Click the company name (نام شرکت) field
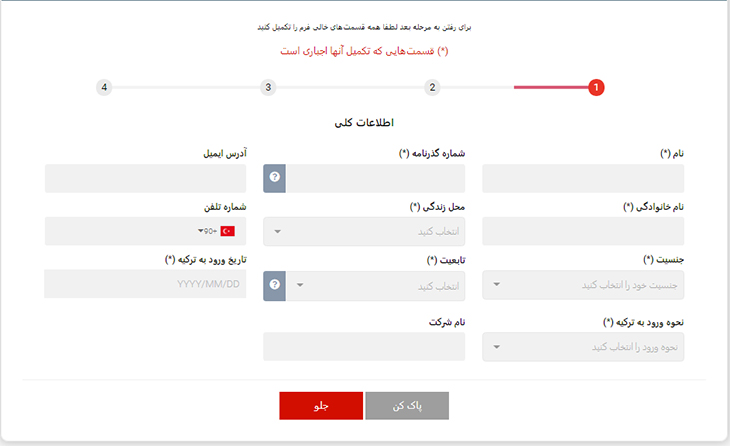The height and width of the screenshot is (446, 730). (364, 347)
